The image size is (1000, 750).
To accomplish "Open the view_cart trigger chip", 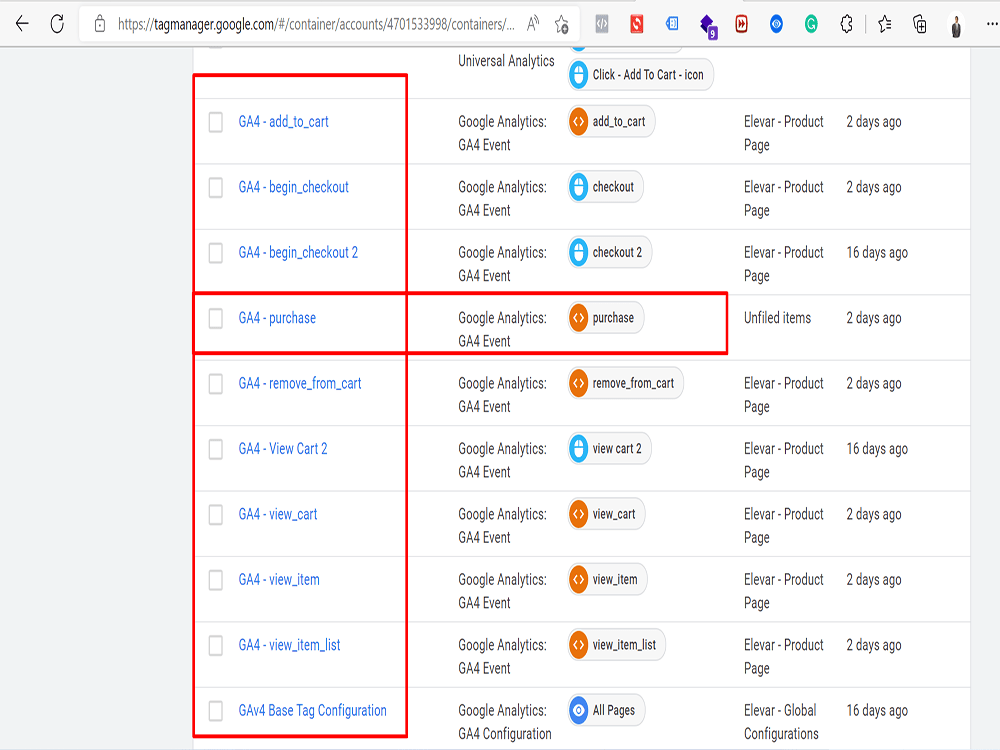I will click(606, 515).
